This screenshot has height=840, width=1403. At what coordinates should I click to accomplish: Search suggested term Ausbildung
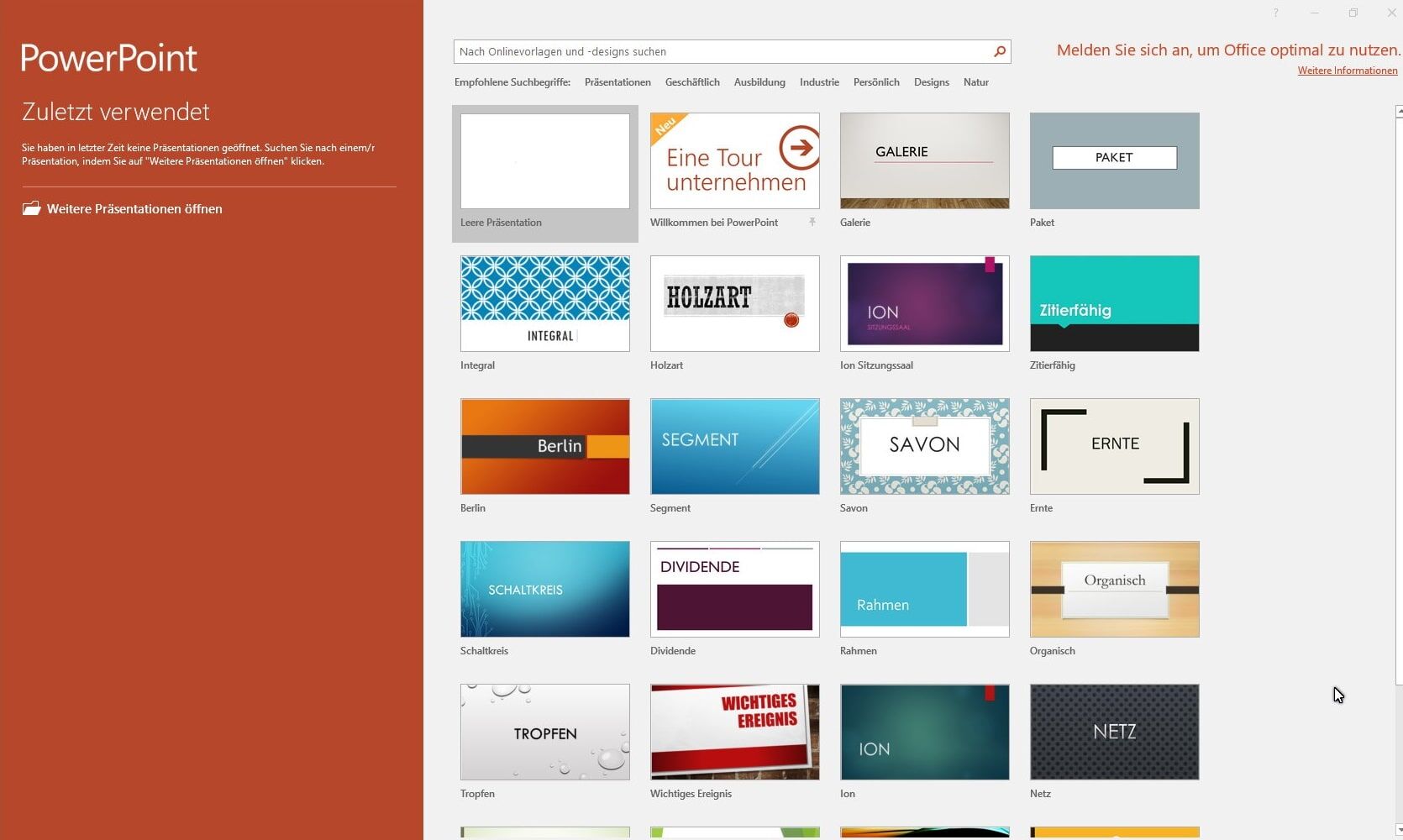click(759, 82)
